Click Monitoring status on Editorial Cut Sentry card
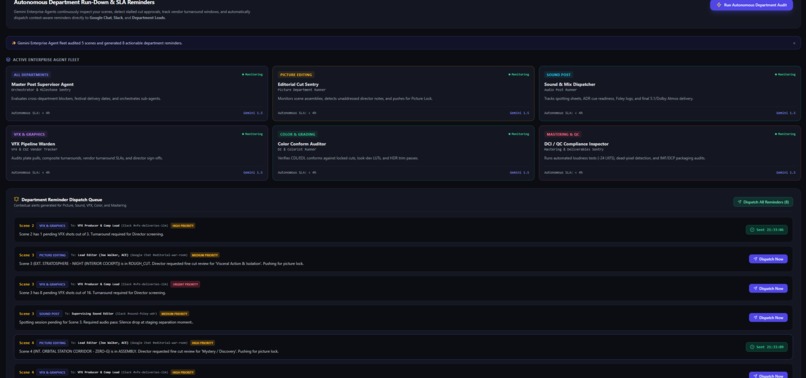This screenshot has height=378, width=806. pos(519,75)
